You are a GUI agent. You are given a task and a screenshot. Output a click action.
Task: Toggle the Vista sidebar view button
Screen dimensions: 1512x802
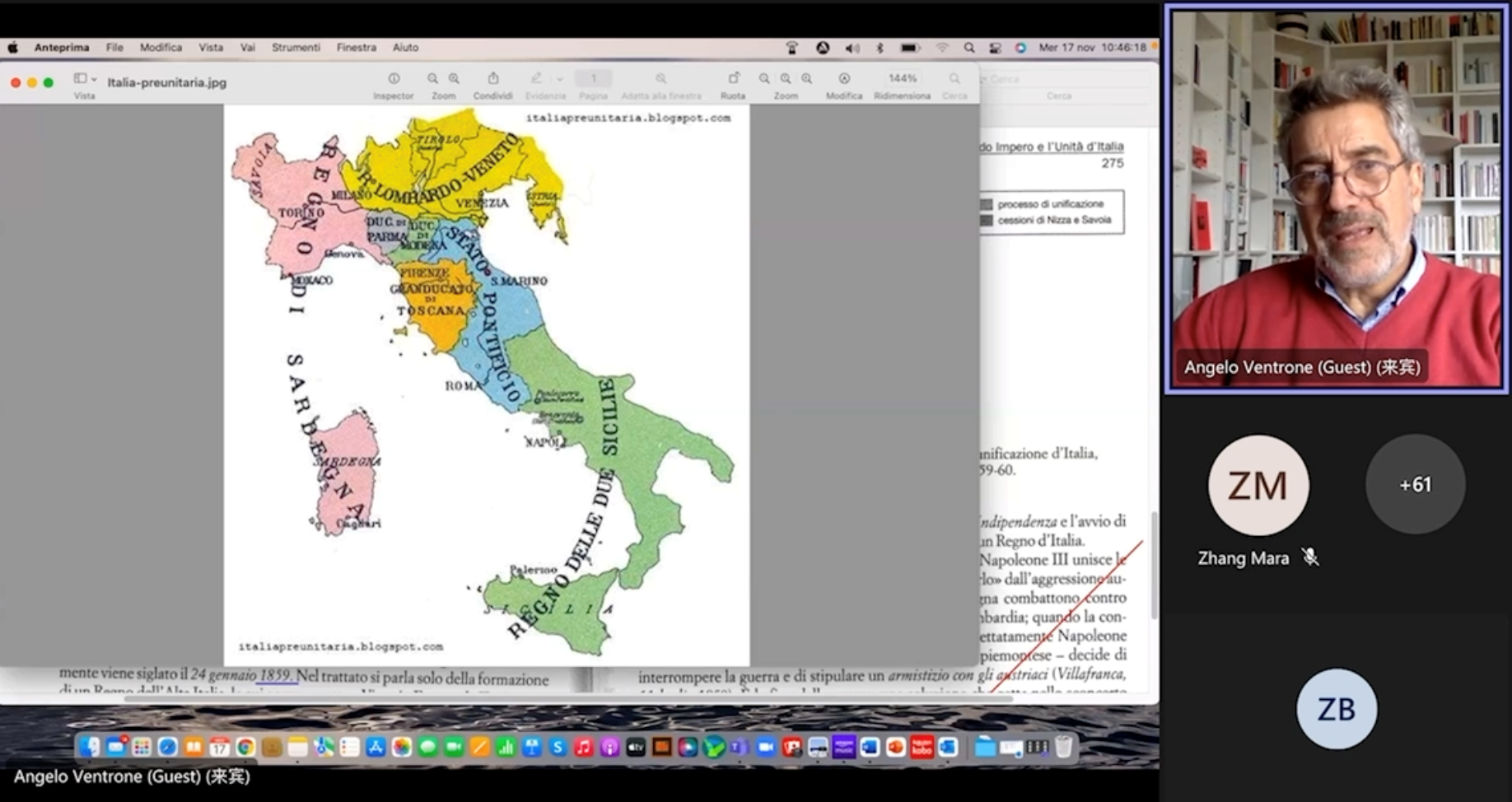pos(80,79)
